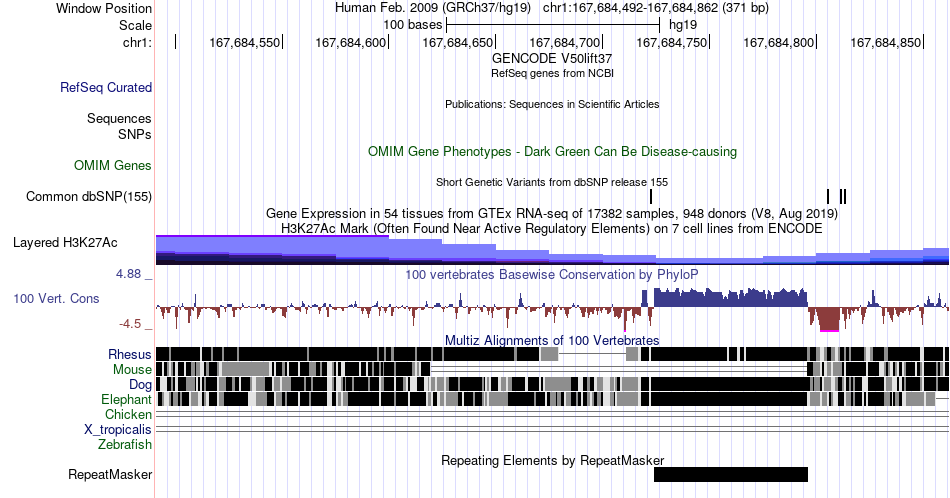Image resolution: width=950 pixels, height=498 pixels.
Task: Select the Mouse alignment row label
Action: pyautogui.click(x=132, y=370)
